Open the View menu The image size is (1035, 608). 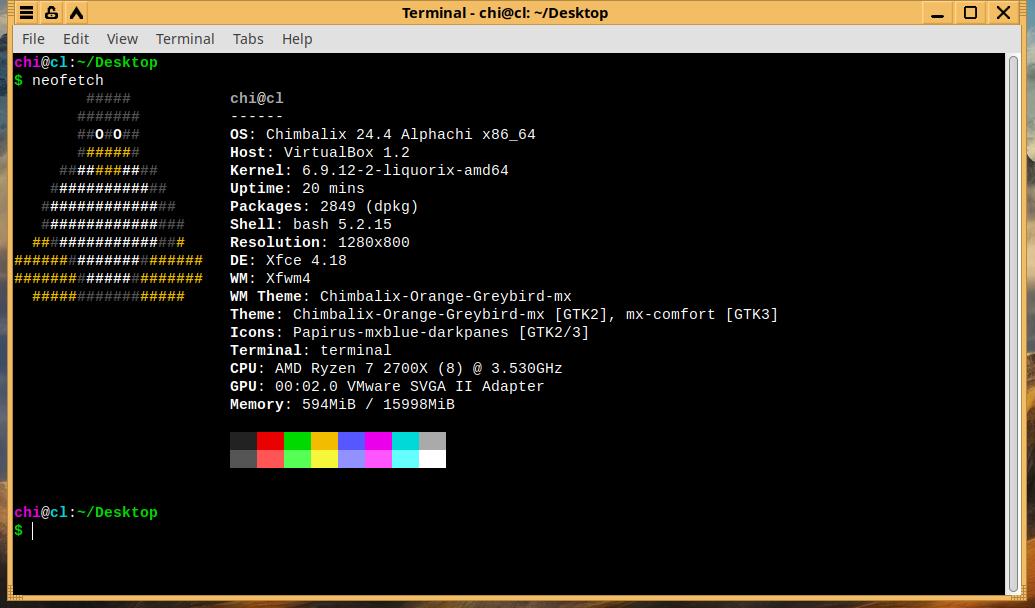(122, 39)
